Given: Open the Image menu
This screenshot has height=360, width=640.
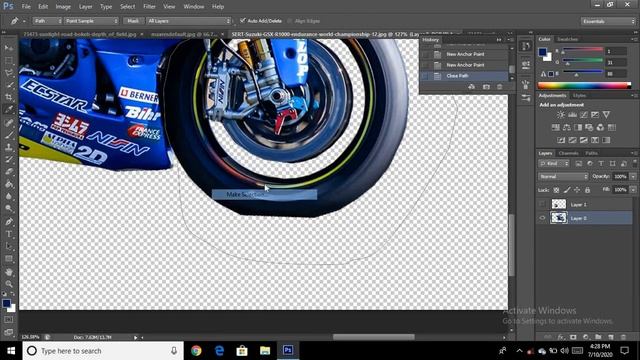Looking at the screenshot, I should (63, 7).
